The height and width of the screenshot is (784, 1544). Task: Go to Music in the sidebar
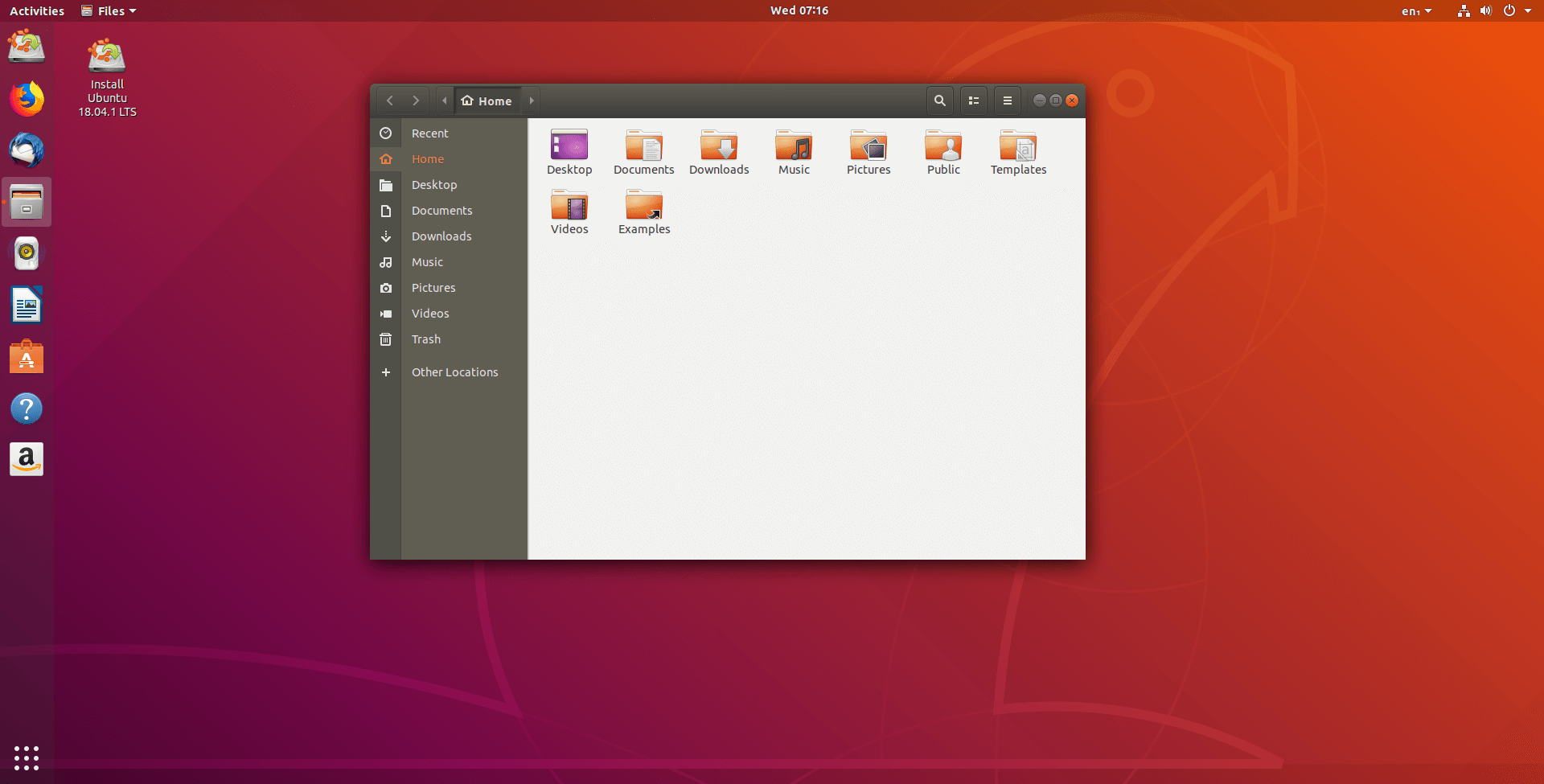point(449,262)
